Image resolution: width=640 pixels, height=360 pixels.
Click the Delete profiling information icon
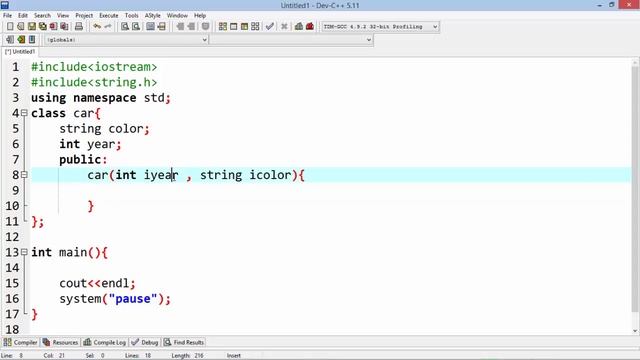(310, 27)
